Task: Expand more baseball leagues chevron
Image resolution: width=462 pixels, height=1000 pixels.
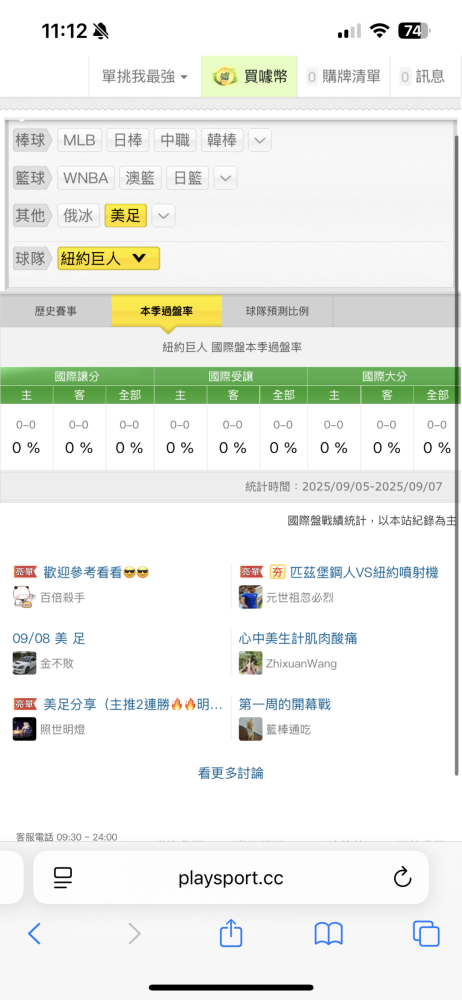Action: tap(260, 140)
